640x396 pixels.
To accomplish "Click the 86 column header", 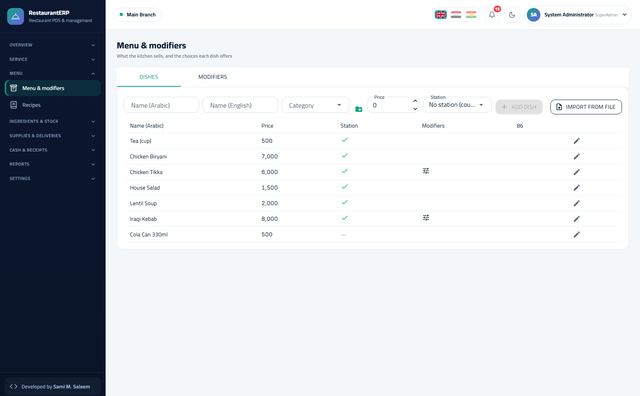I will pyautogui.click(x=520, y=126).
